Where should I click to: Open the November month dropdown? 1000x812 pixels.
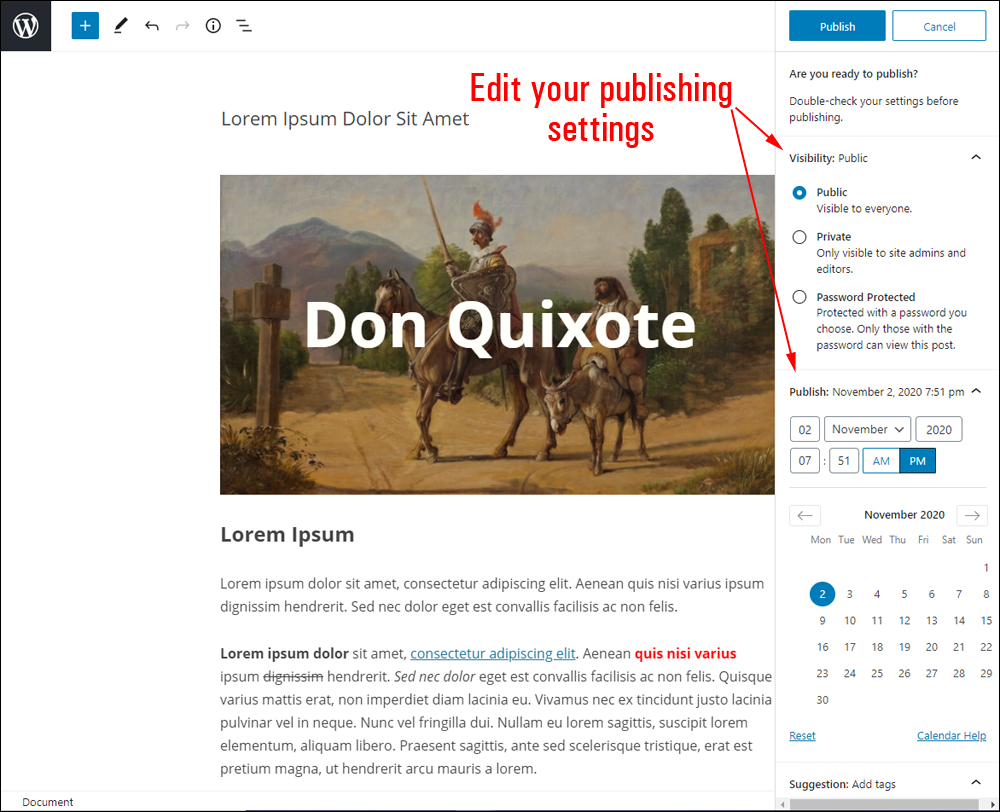click(867, 429)
